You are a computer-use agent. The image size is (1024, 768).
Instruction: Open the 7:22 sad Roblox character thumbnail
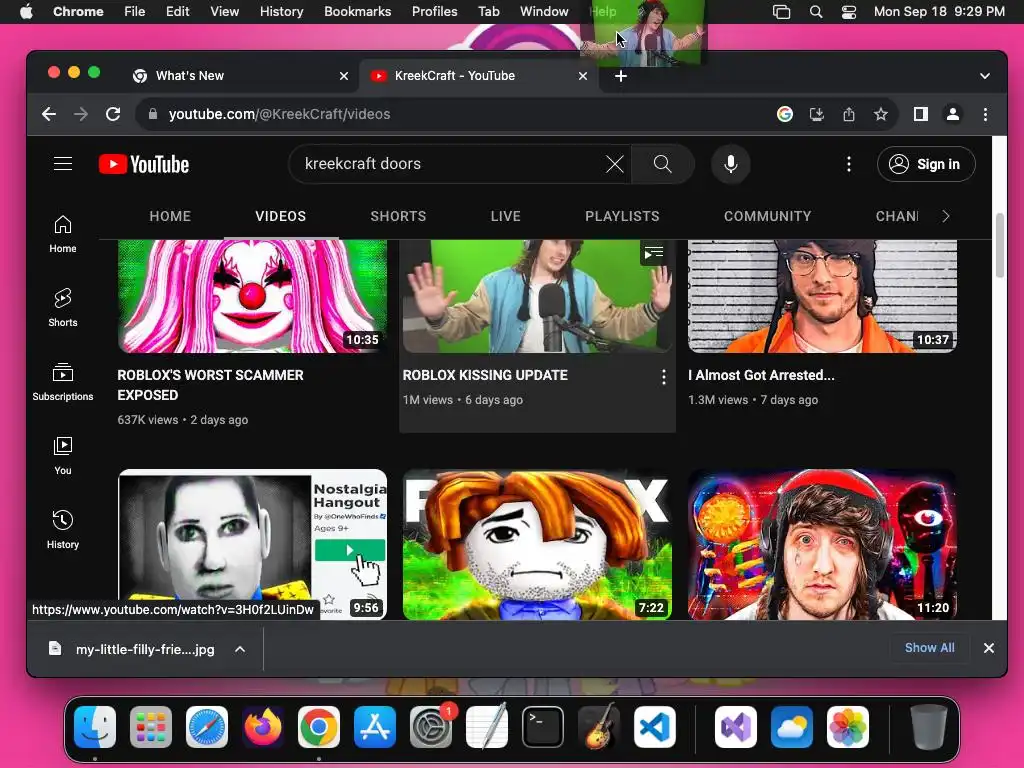tap(537, 544)
